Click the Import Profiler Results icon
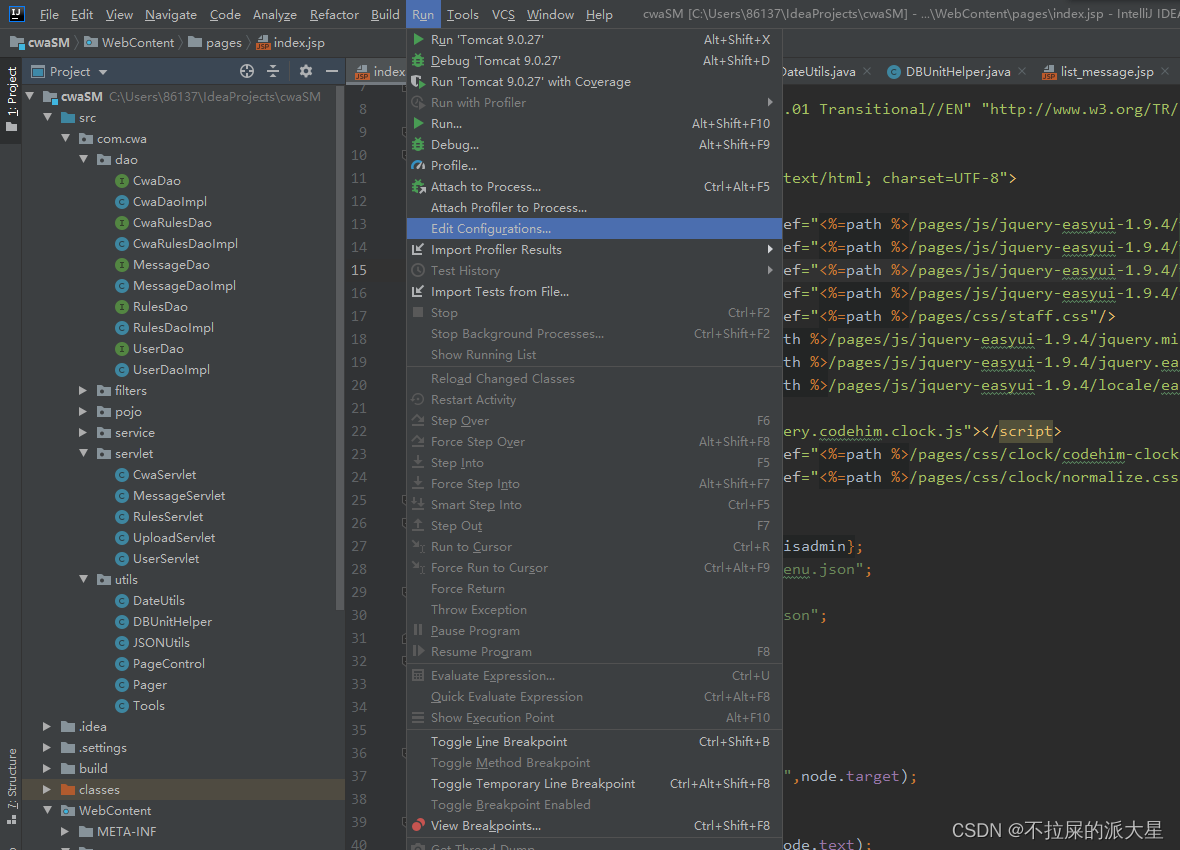Viewport: 1180px width, 850px height. tap(418, 249)
